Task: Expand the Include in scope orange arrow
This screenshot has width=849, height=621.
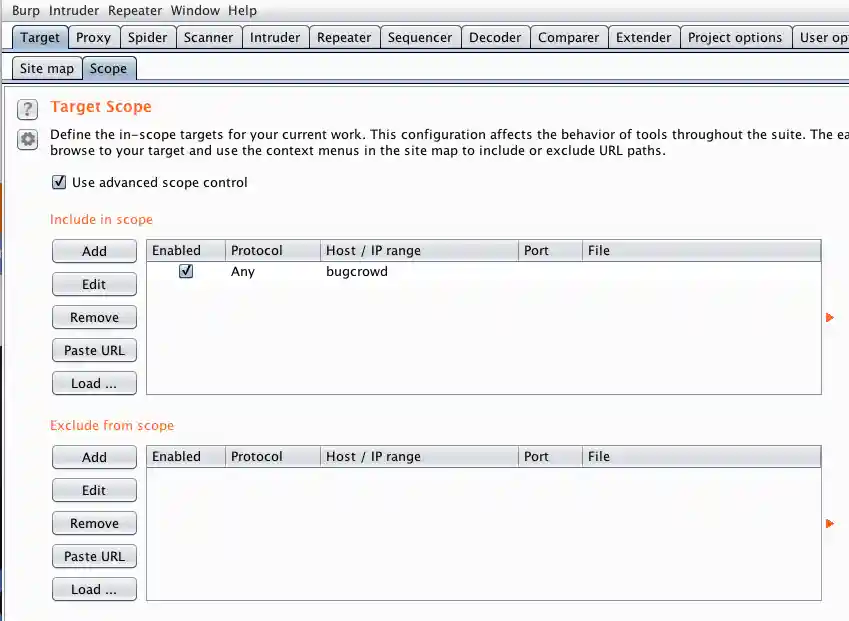Action: (x=830, y=317)
